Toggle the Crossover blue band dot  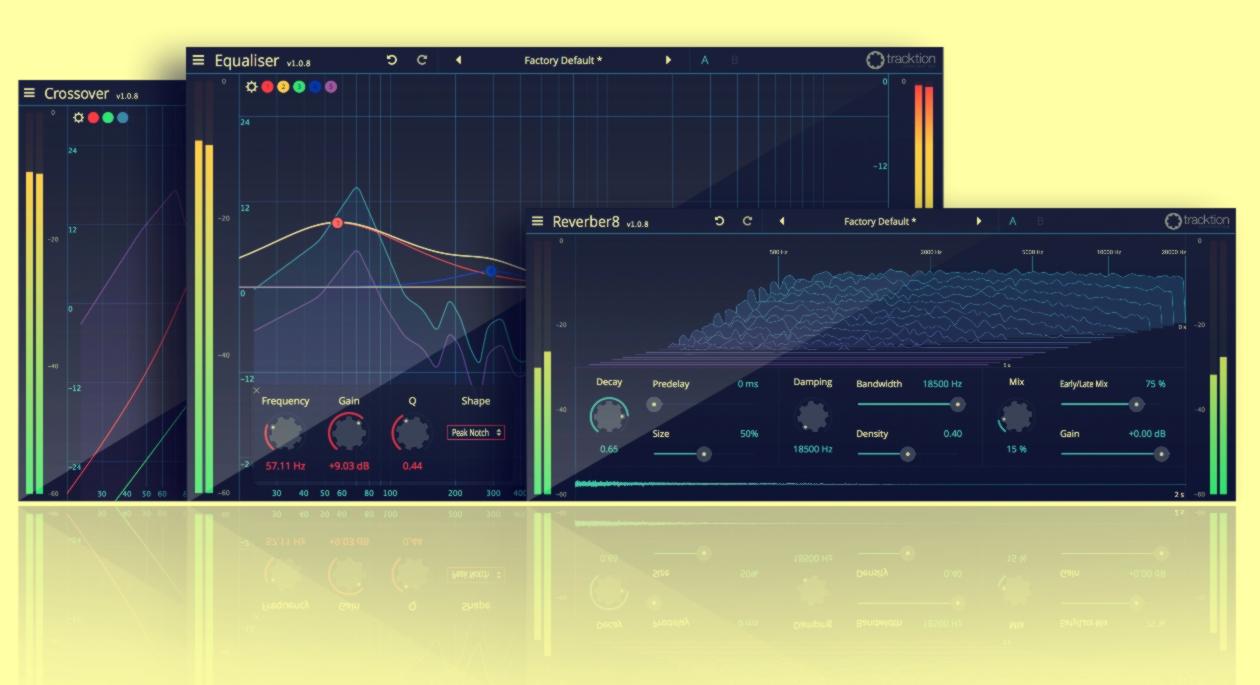click(x=122, y=117)
